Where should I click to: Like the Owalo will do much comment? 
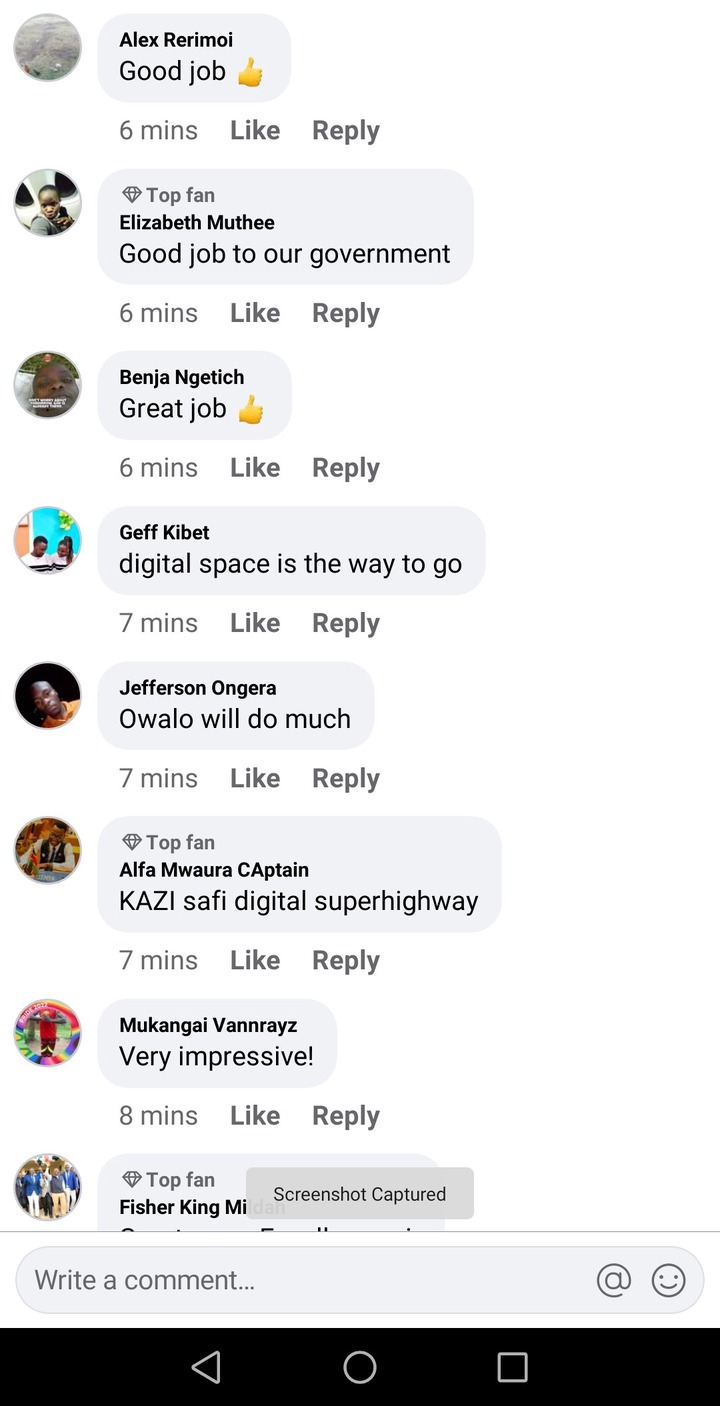click(255, 778)
